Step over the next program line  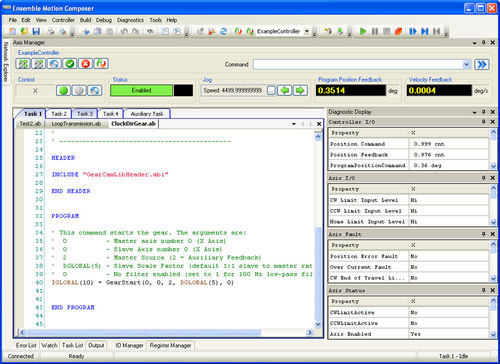[x=424, y=31]
